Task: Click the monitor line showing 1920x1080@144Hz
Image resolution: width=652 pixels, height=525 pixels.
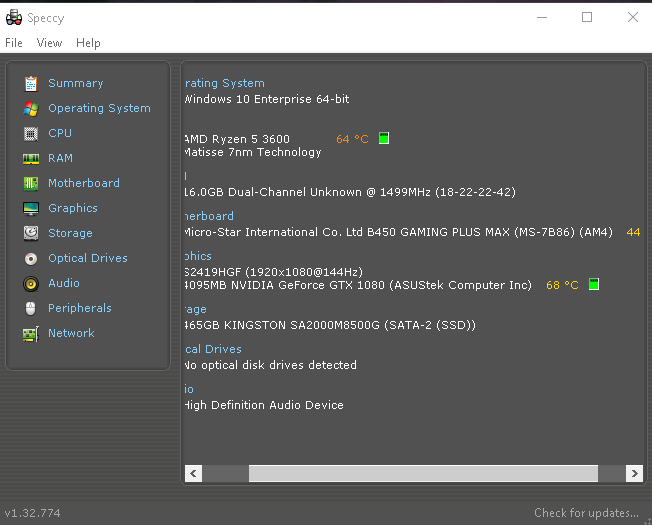Action: pos(274,272)
